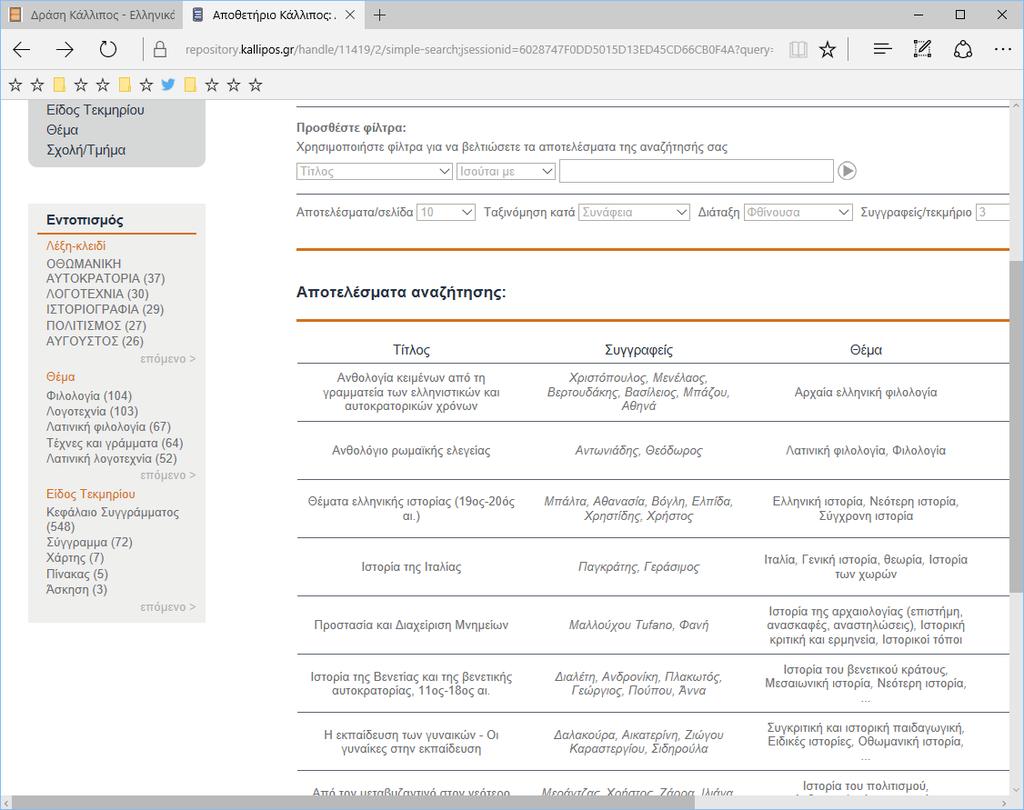Open Ταξινόμηση κατά Συνάφεια dropdown
This screenshot has width=1024, height=810.
(x=634, y=212)
